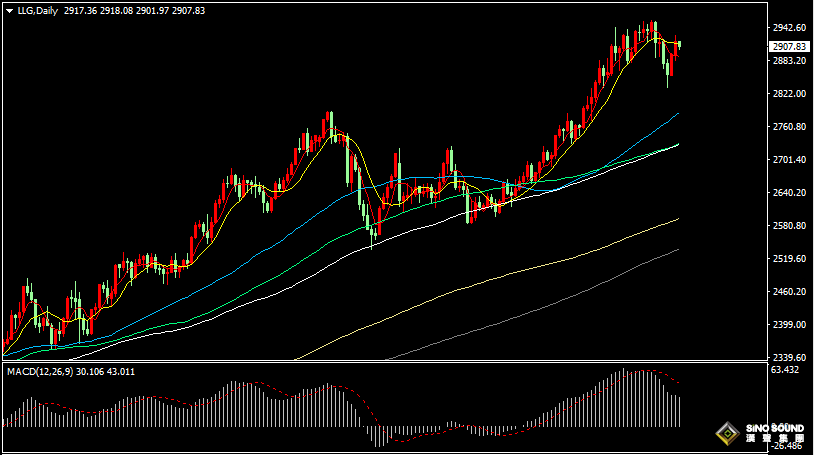
Task: Click the 2399.00 price axis label
Action: pyautogui.click(x=788, y=325)
